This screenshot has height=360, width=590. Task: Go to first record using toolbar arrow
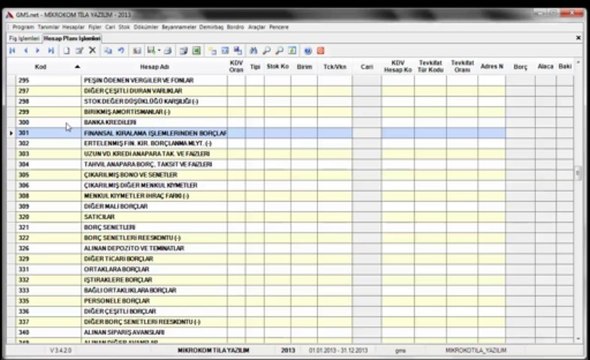[12, 50]
